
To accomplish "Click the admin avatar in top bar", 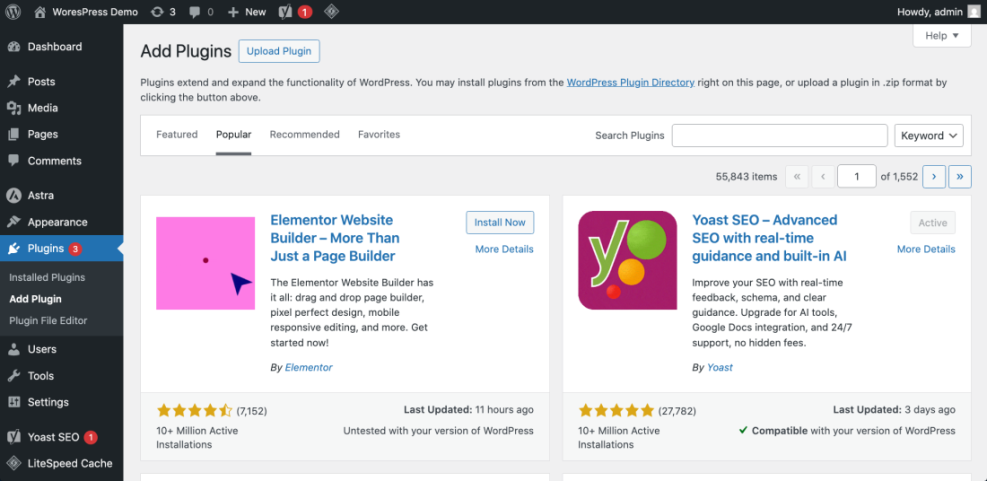I will point(973,11).
